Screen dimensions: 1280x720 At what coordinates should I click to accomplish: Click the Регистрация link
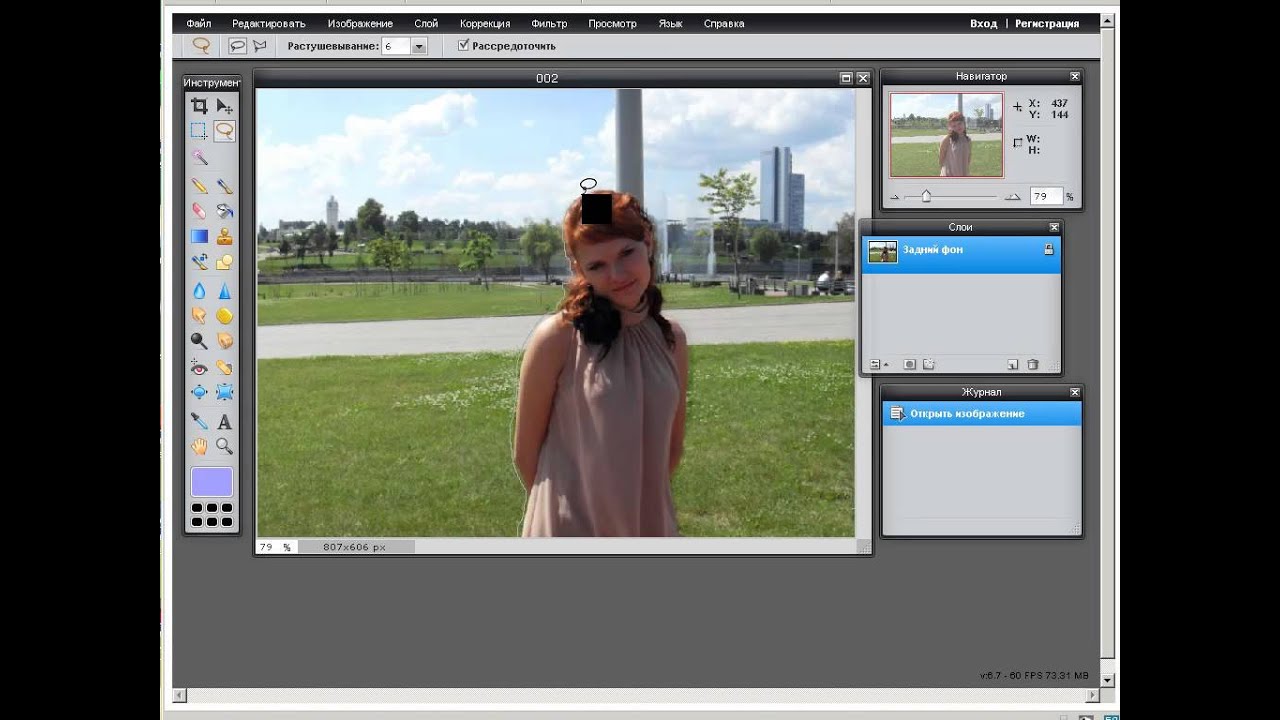click(1047, 23)
